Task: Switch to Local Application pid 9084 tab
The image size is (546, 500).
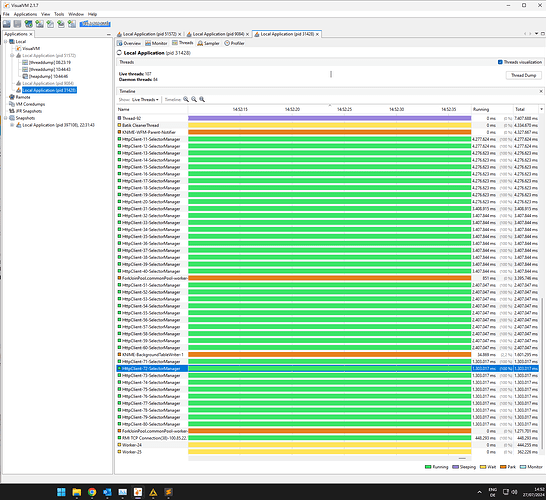Action: (x=218, y=34)
